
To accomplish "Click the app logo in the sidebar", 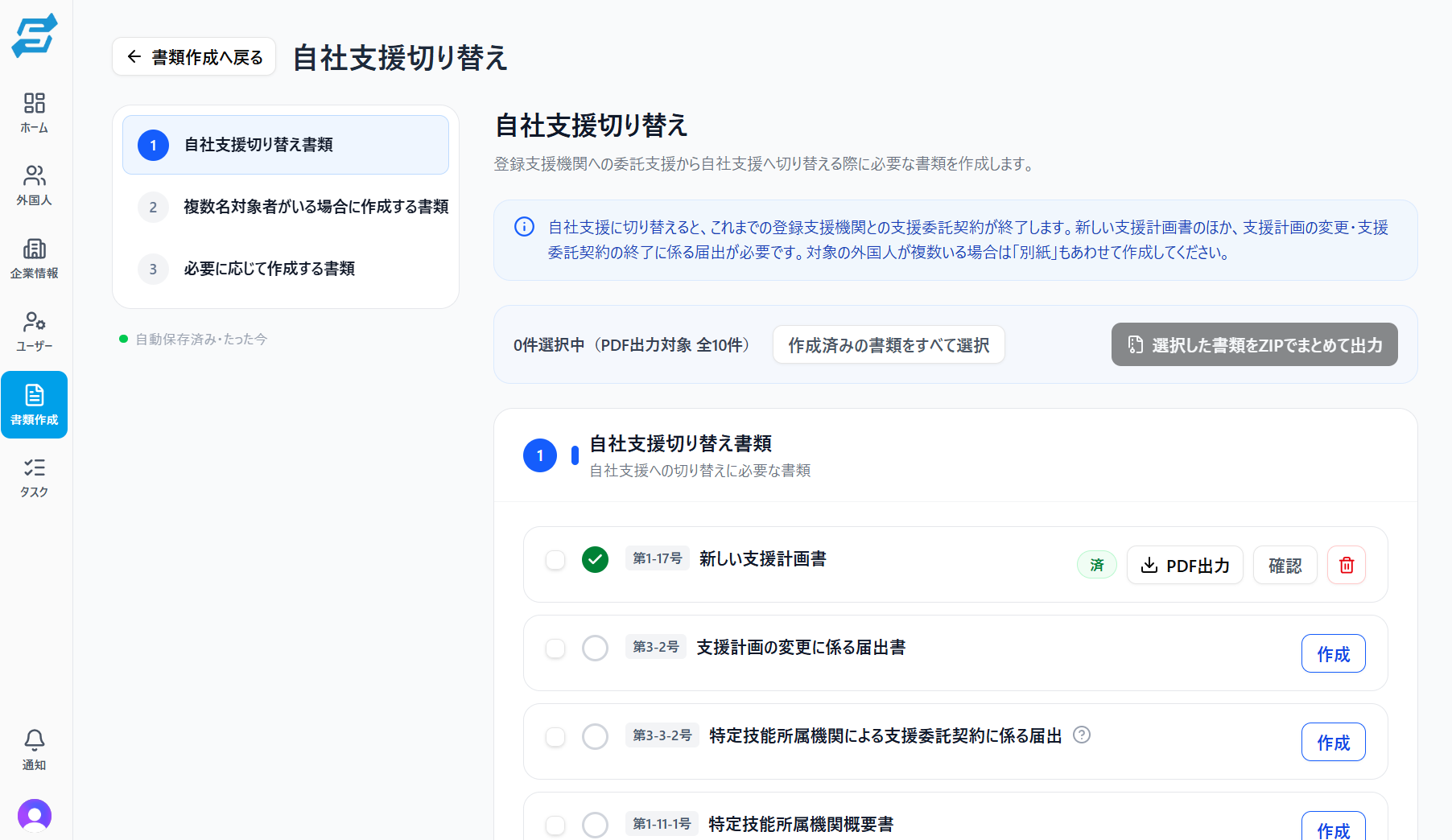I will (35, 35).
